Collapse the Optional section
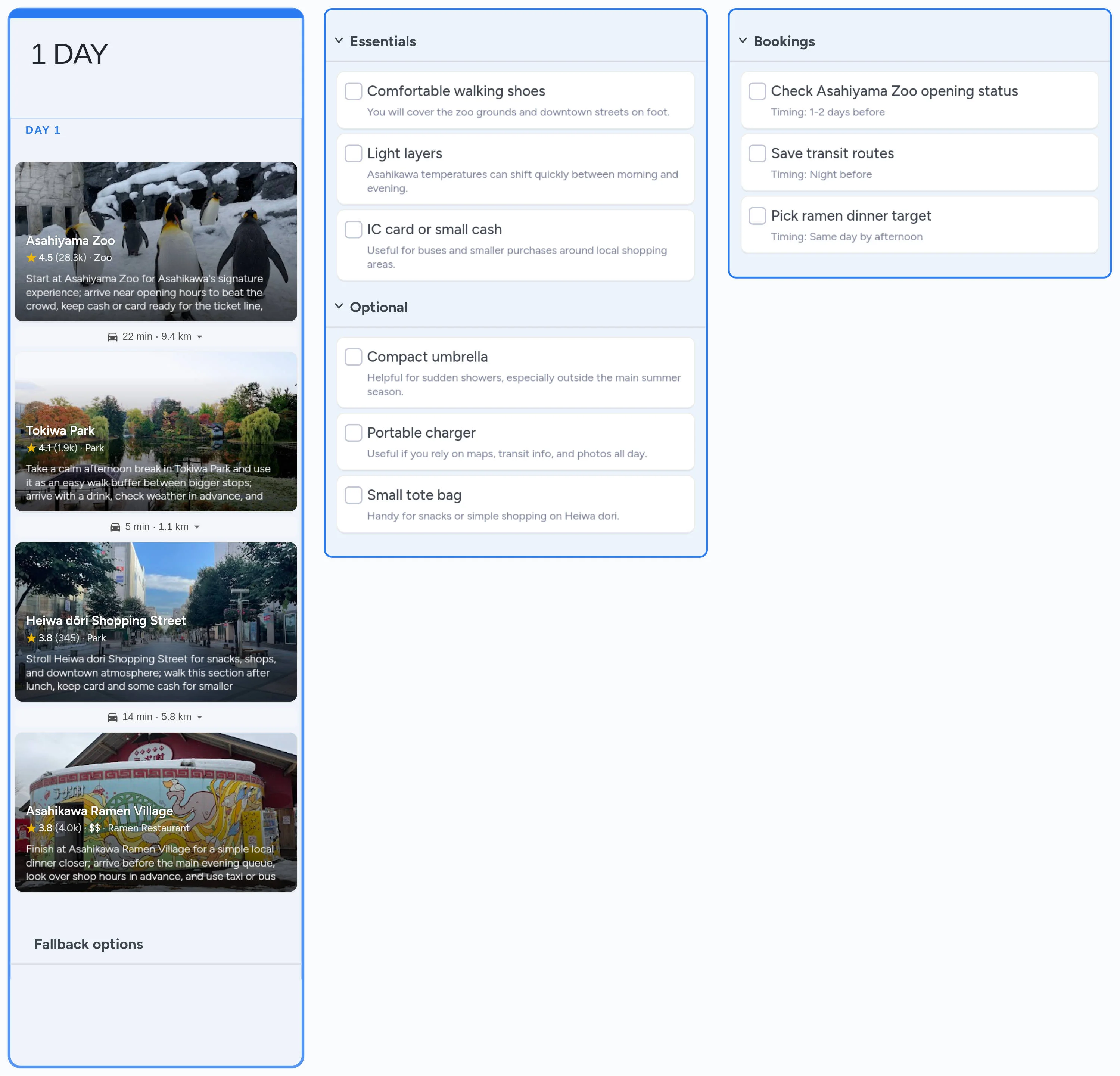The image size is (1120, 1076). coord(339,306)
